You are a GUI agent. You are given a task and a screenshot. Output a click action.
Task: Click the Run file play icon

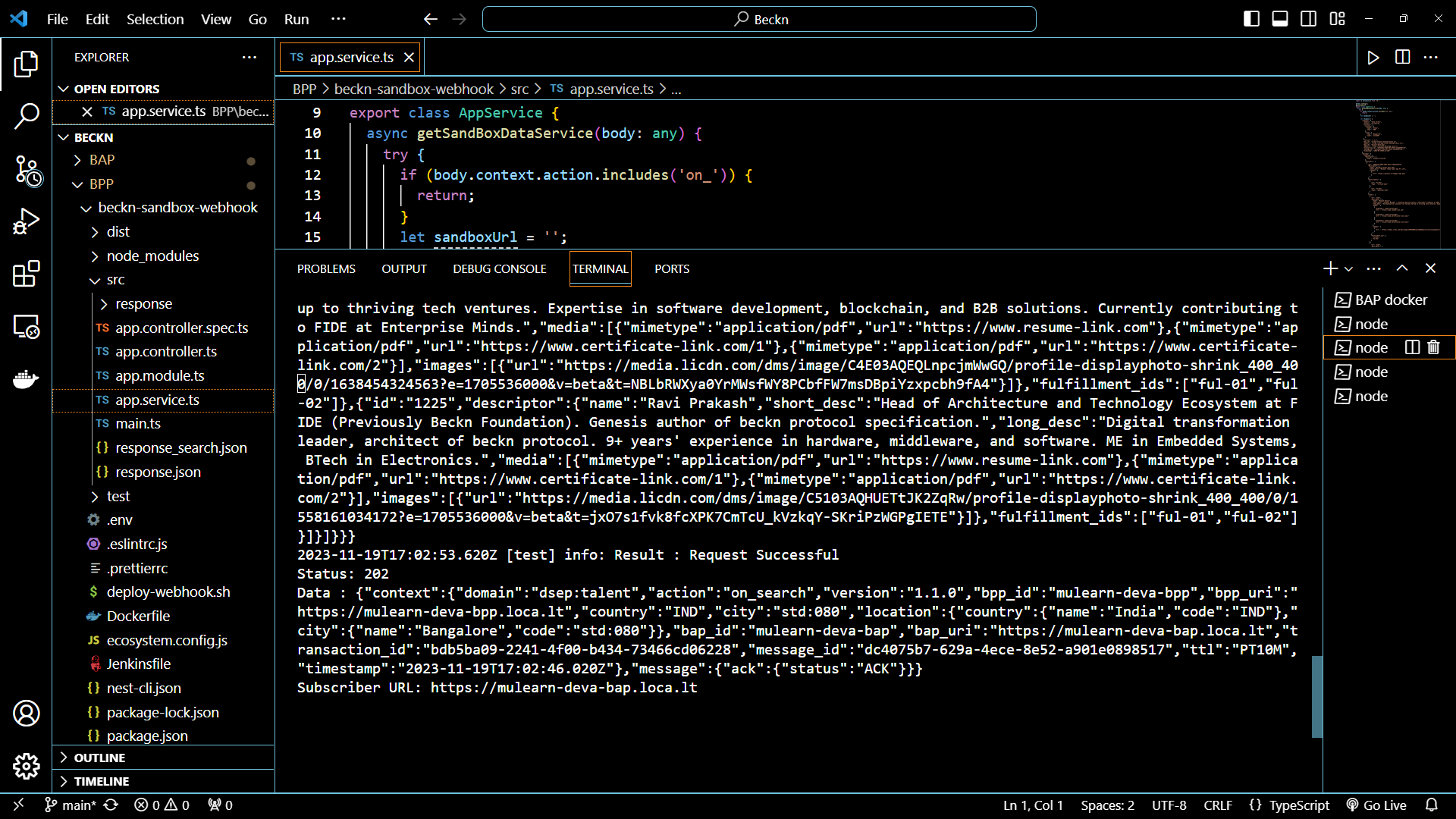pos(1373,58)
